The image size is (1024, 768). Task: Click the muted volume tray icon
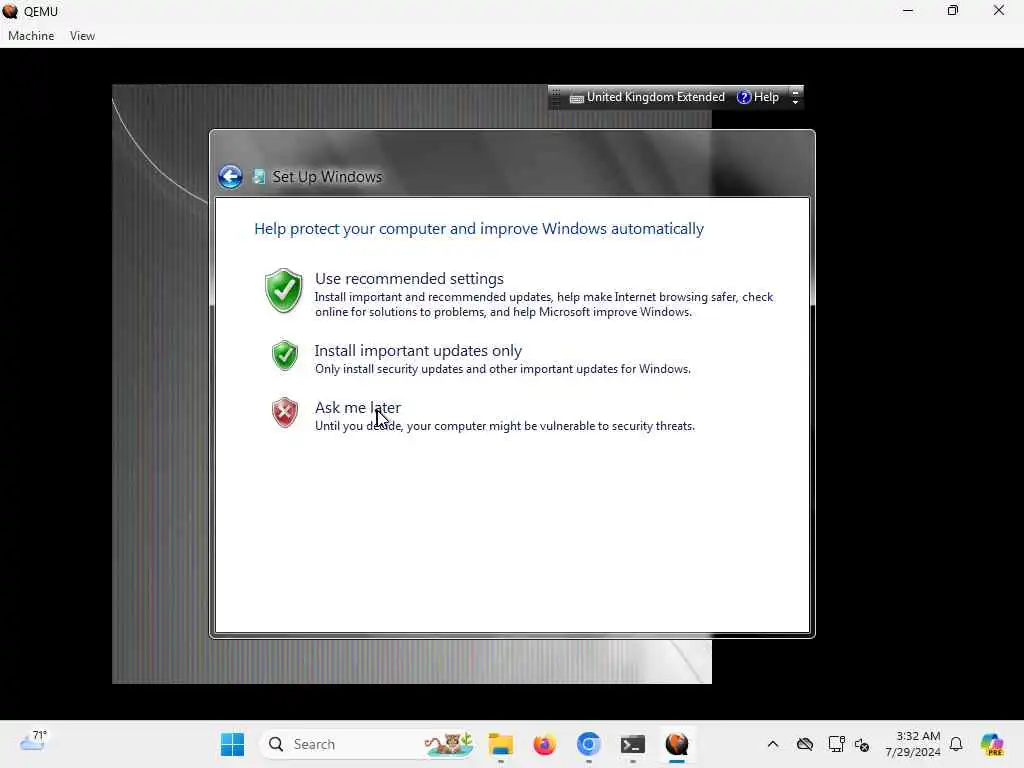pyautogui.click(x=862, y=744)
